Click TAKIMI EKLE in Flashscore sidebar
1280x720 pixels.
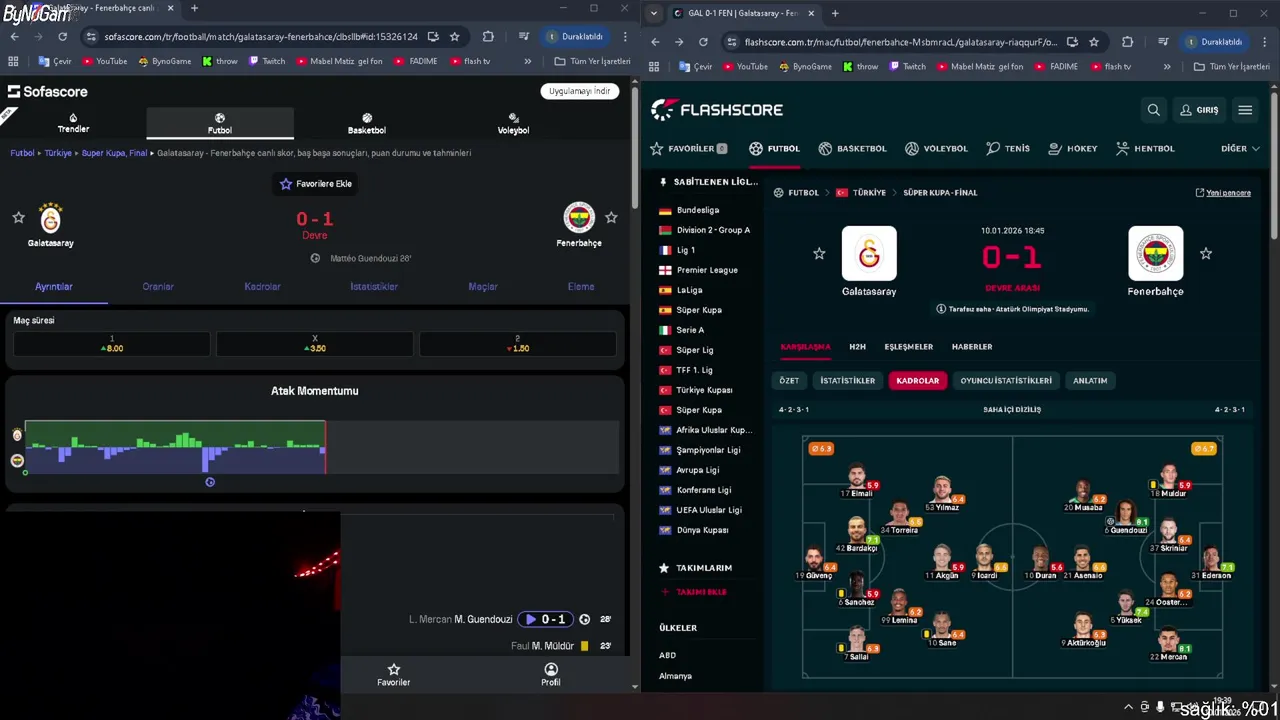tap(694, 592)
